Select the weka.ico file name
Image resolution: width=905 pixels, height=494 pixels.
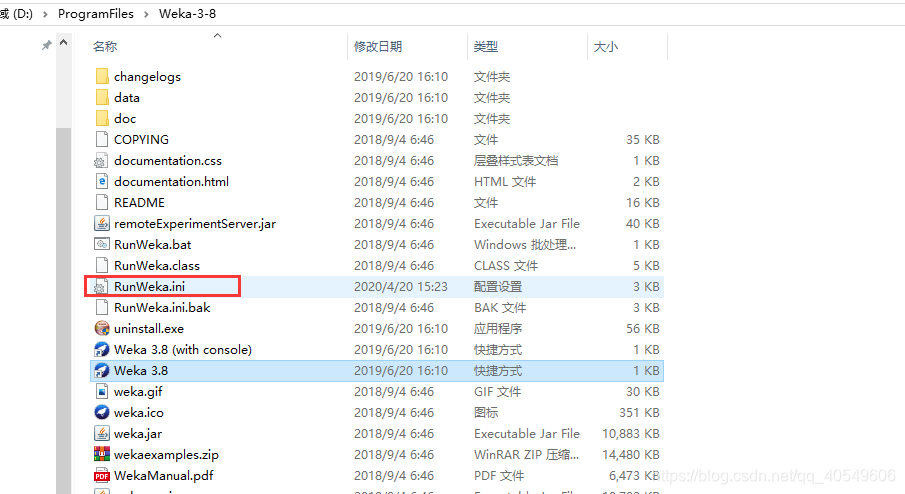coord(139,413)
